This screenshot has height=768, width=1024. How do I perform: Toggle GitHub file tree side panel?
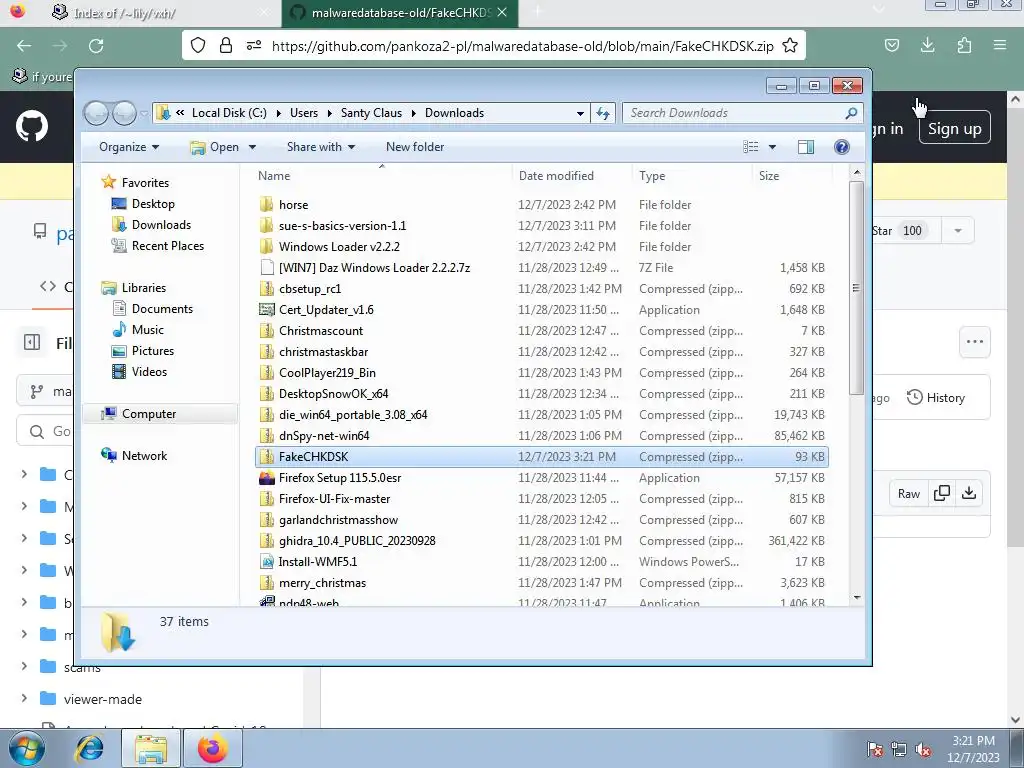click(x=32, y=342)
